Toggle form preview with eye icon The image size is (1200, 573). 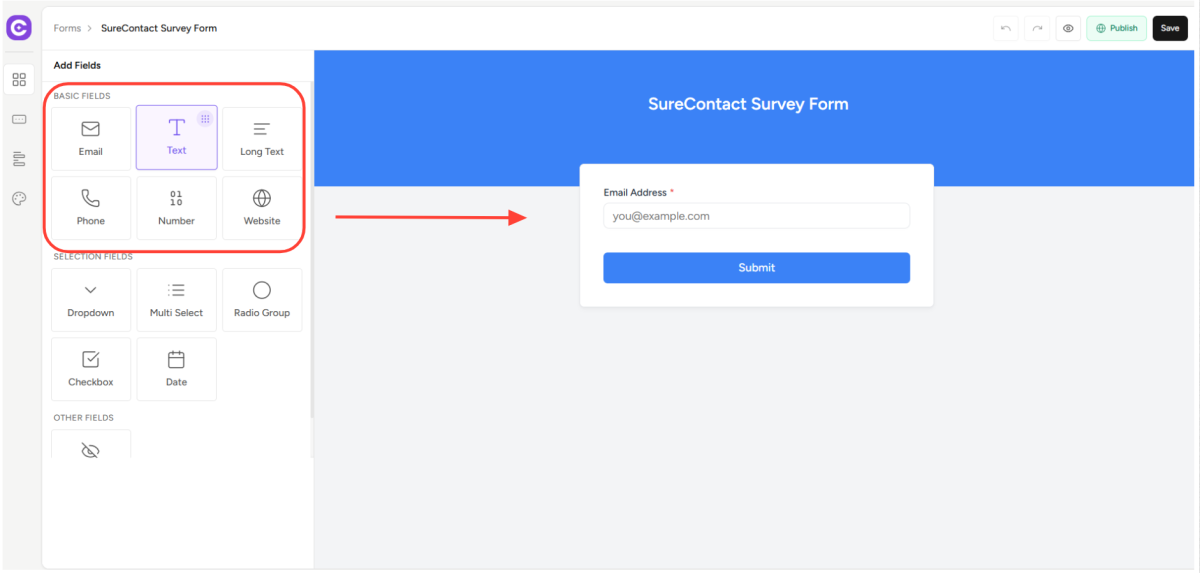(1068, 28)
